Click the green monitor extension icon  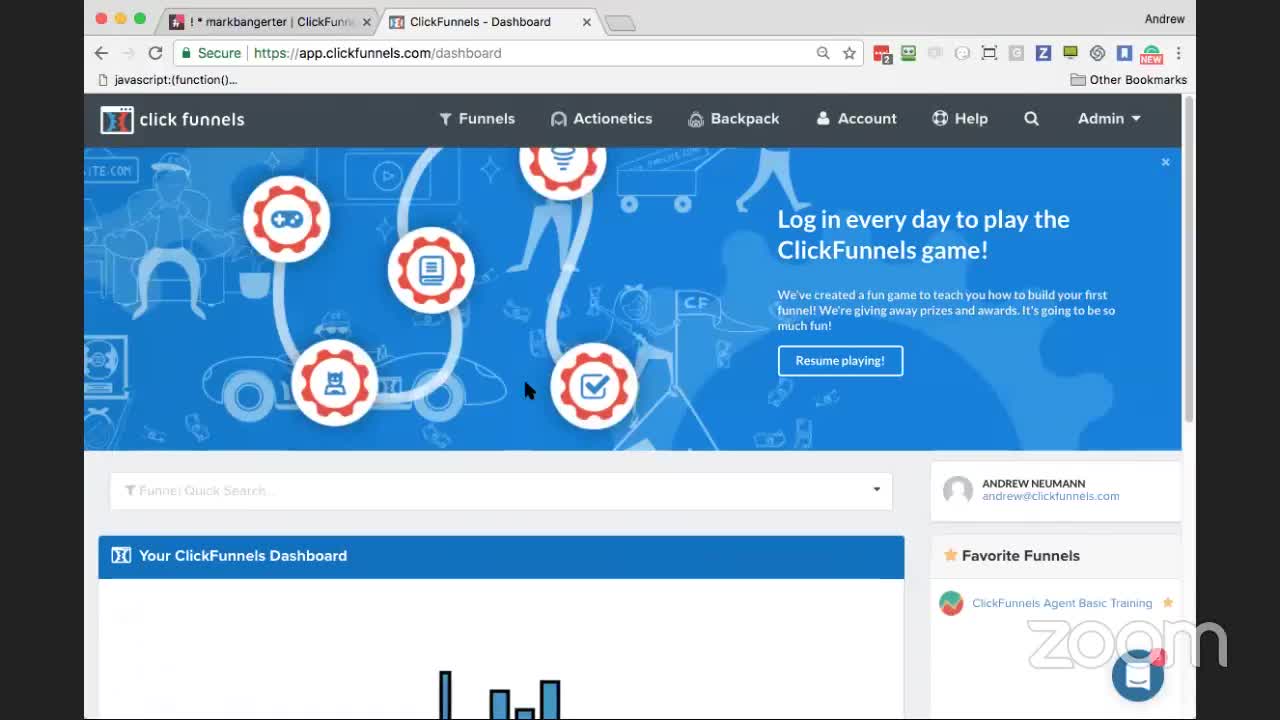1070,53
